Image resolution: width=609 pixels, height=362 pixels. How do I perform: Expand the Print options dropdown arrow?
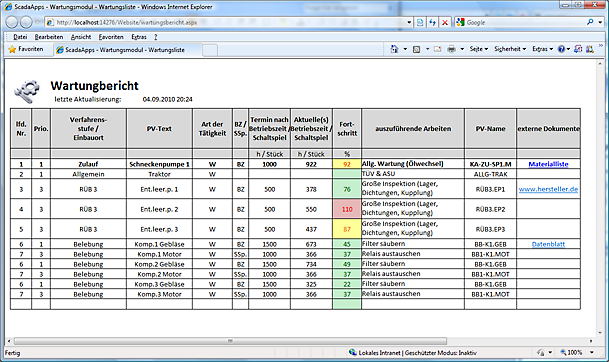[462, 49]
